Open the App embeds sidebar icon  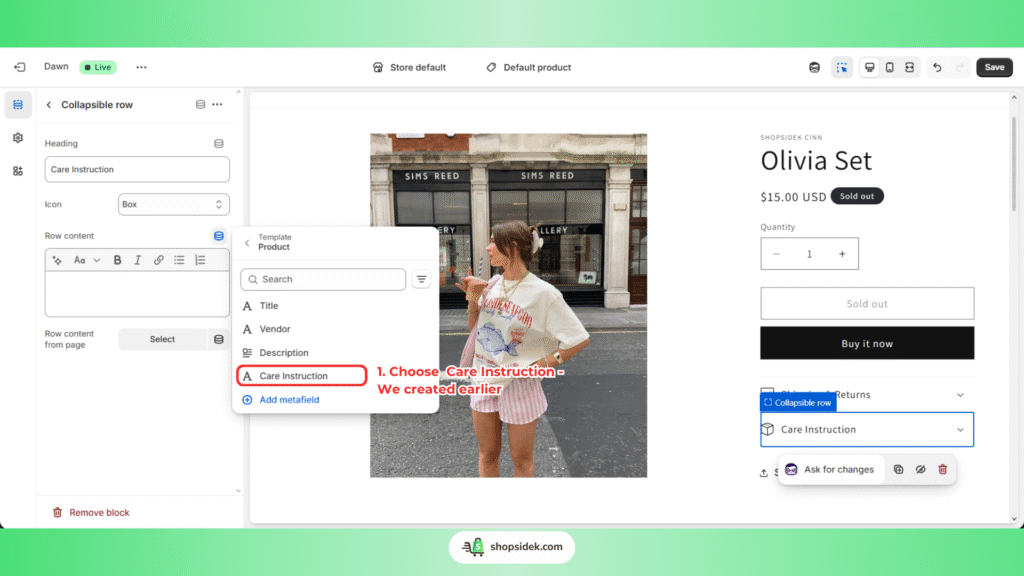click(x=18, y=171)
